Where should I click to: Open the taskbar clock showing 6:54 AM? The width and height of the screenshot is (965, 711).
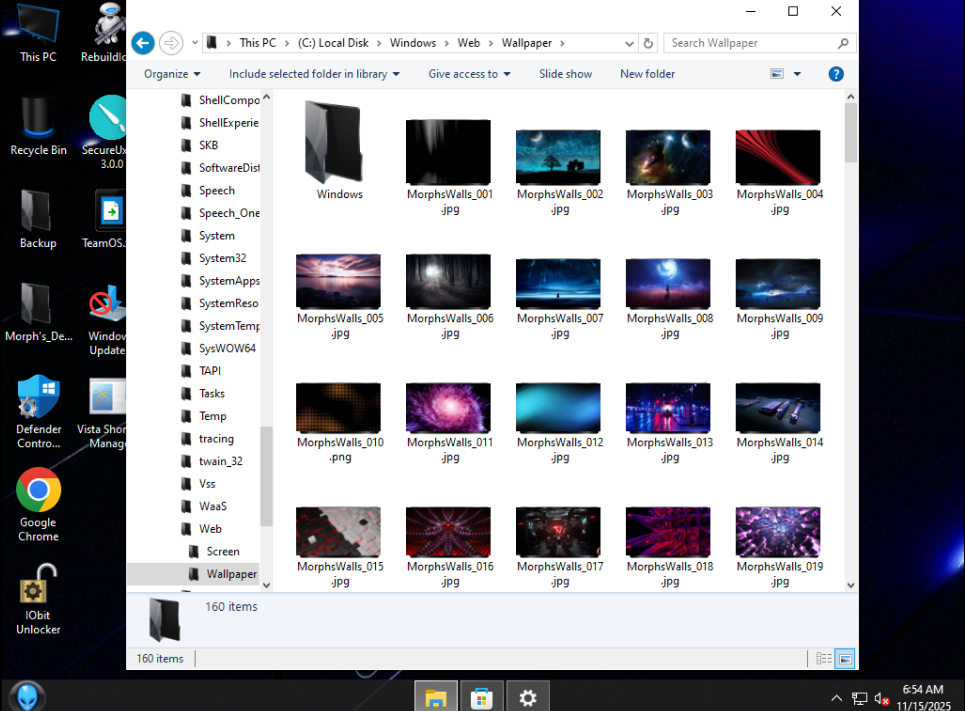coord(923,697)
